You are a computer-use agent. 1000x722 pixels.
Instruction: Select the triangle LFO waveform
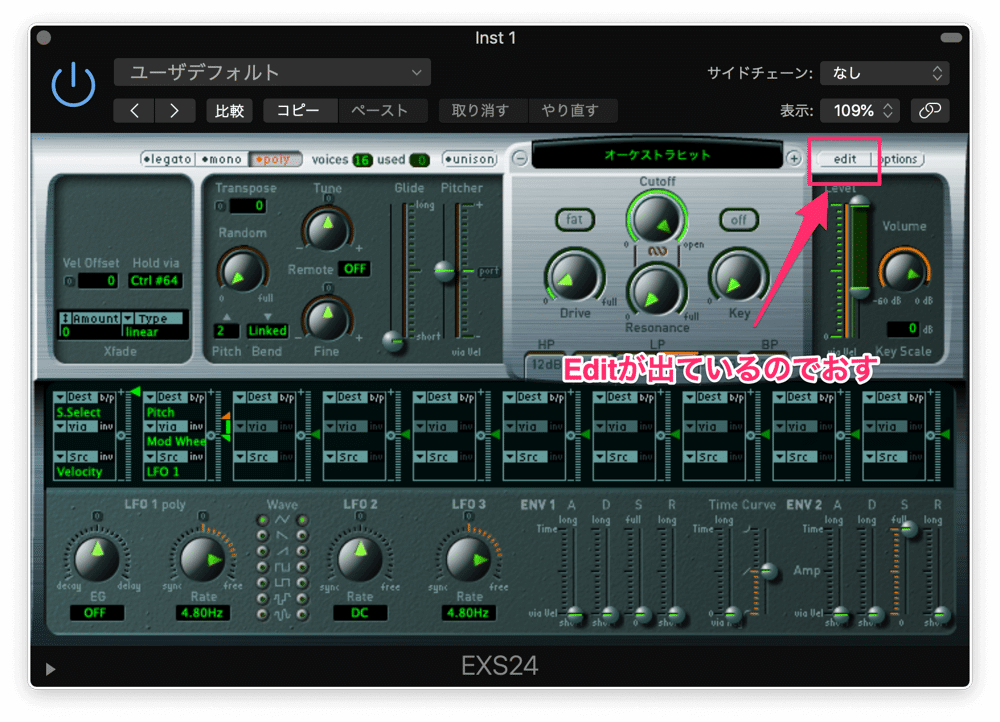tap(282, 520)
